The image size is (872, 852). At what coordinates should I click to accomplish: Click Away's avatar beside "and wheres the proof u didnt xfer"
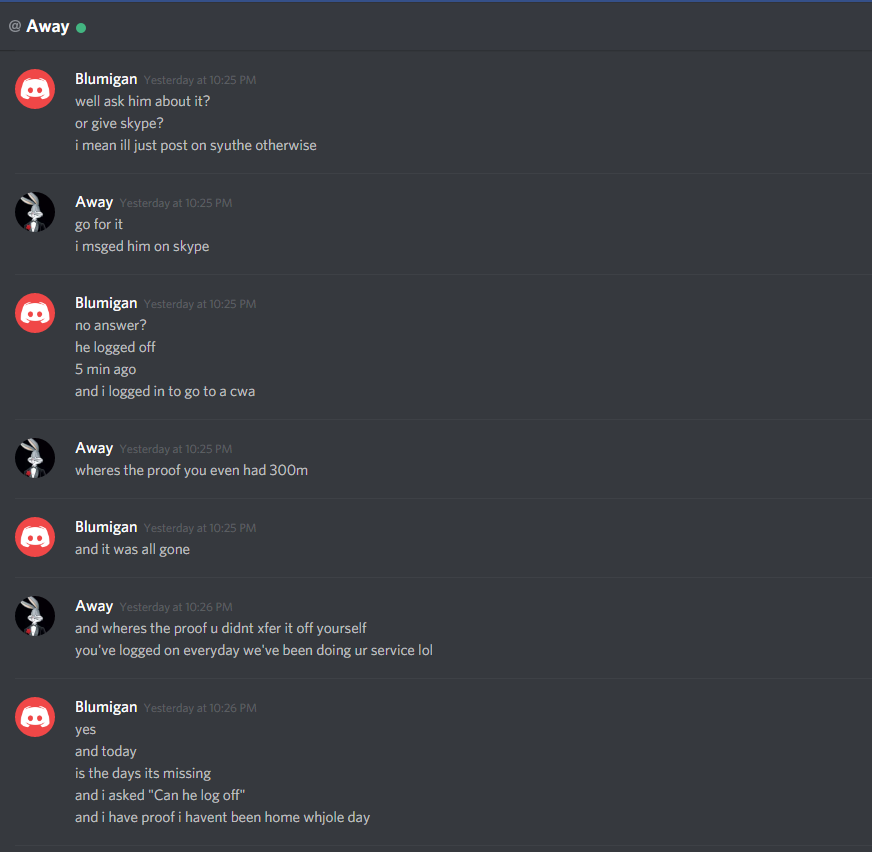(35, 616)
